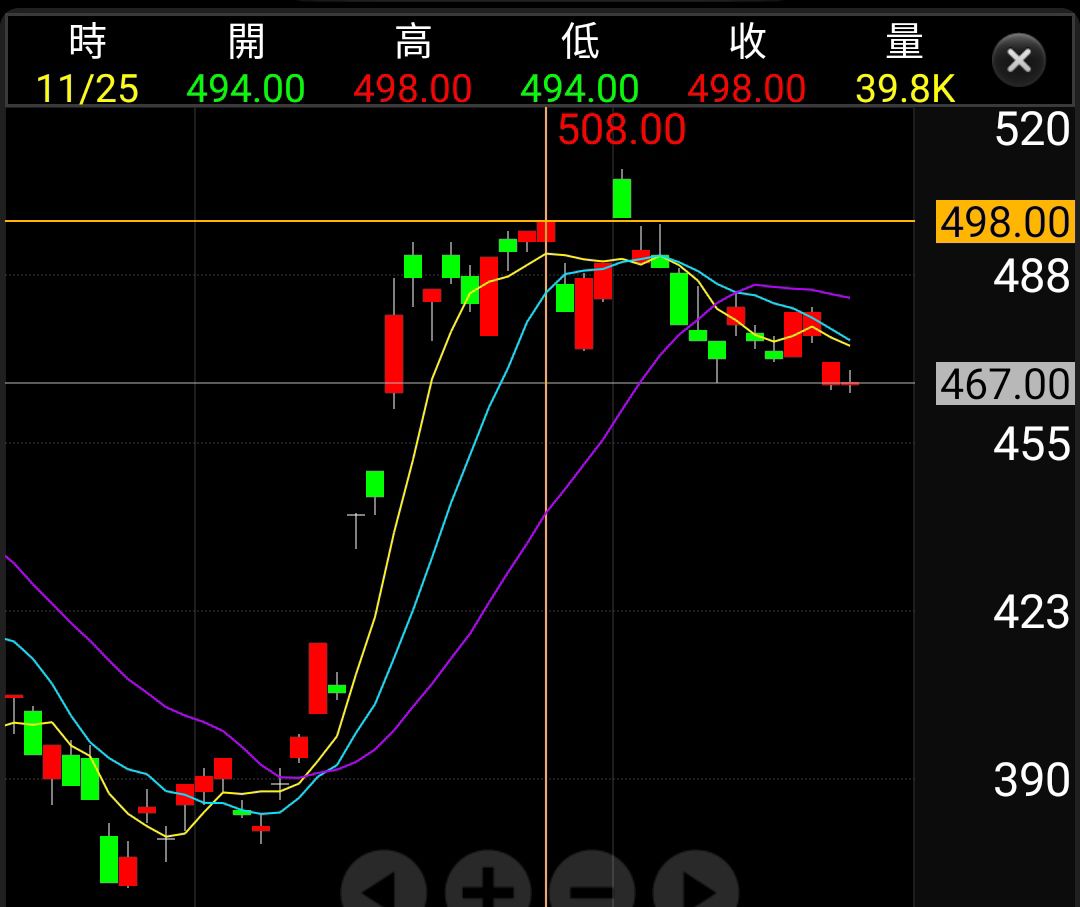This screenshot has height=907, width=1080.
Task: Tap the left arrow to scroll chart back
Action: click(384, 884)
